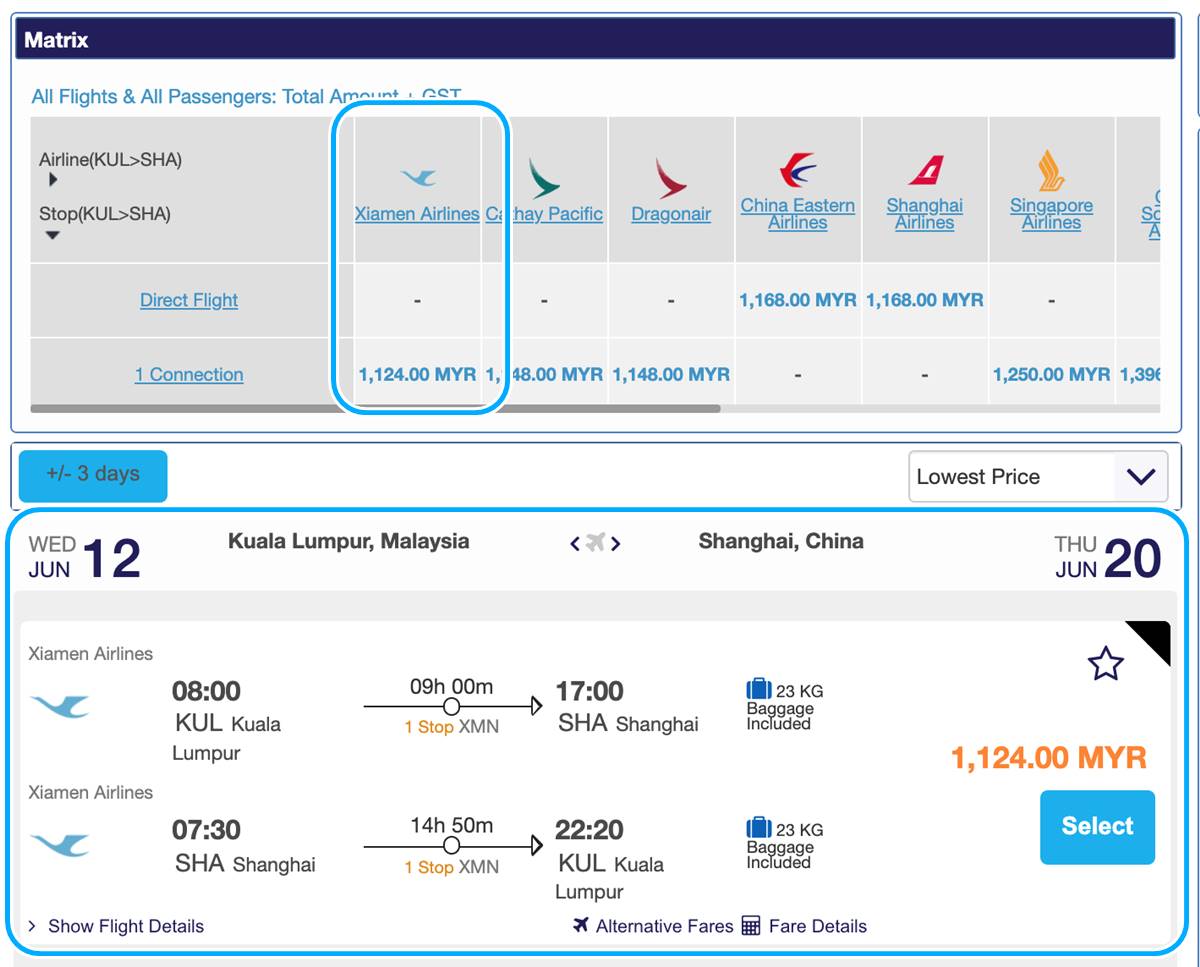The width and height of the screenshot is (1200, 967).
Task: Click the +/- 3 days button
Action: [93, 476]
